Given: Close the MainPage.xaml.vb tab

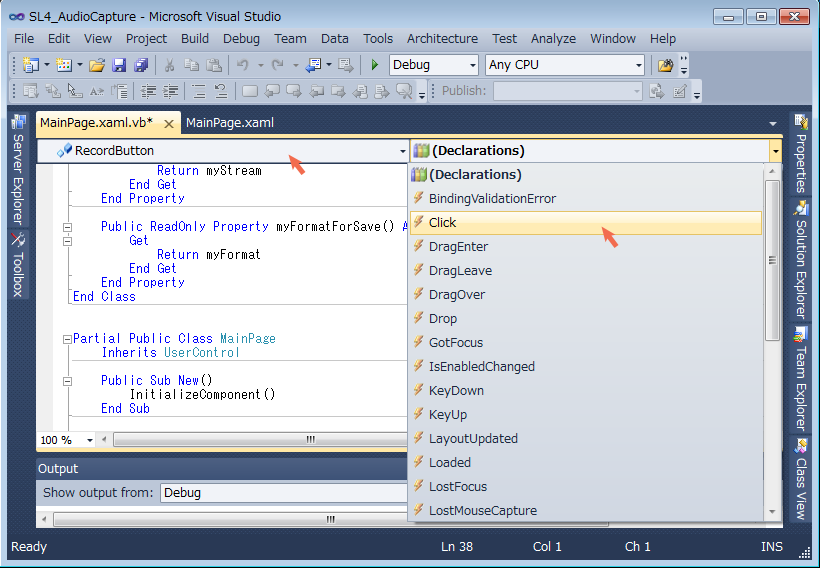Looking at the screenshot, I should pyautogui.click(x=169, y=124).
